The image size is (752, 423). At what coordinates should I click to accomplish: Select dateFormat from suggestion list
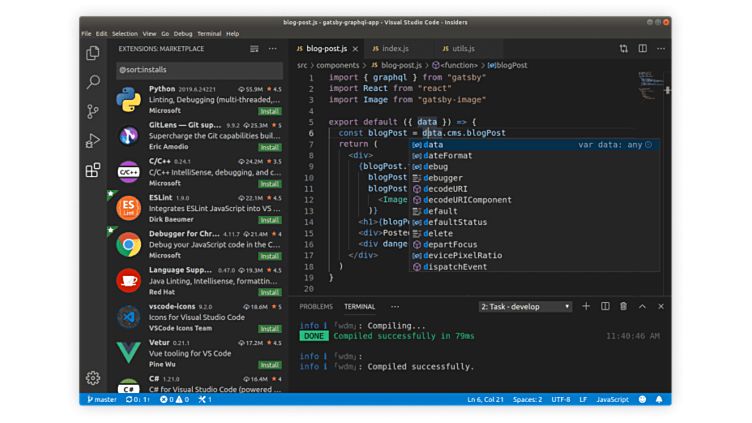click(x=534, y=155)
